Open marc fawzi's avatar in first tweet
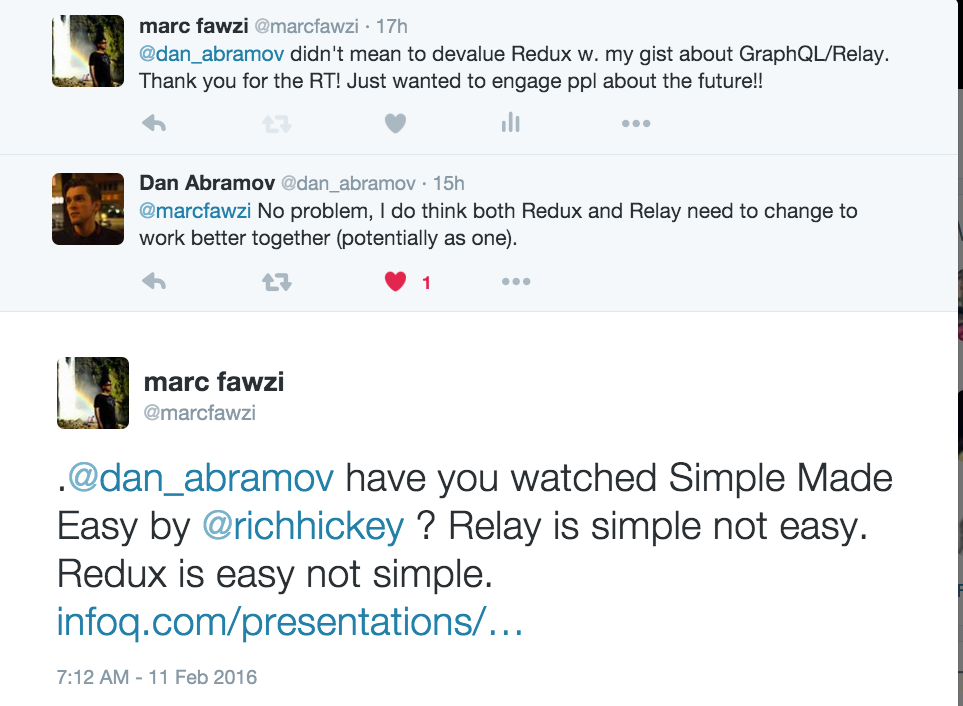 pyautogui.click(x=87, y=51)
